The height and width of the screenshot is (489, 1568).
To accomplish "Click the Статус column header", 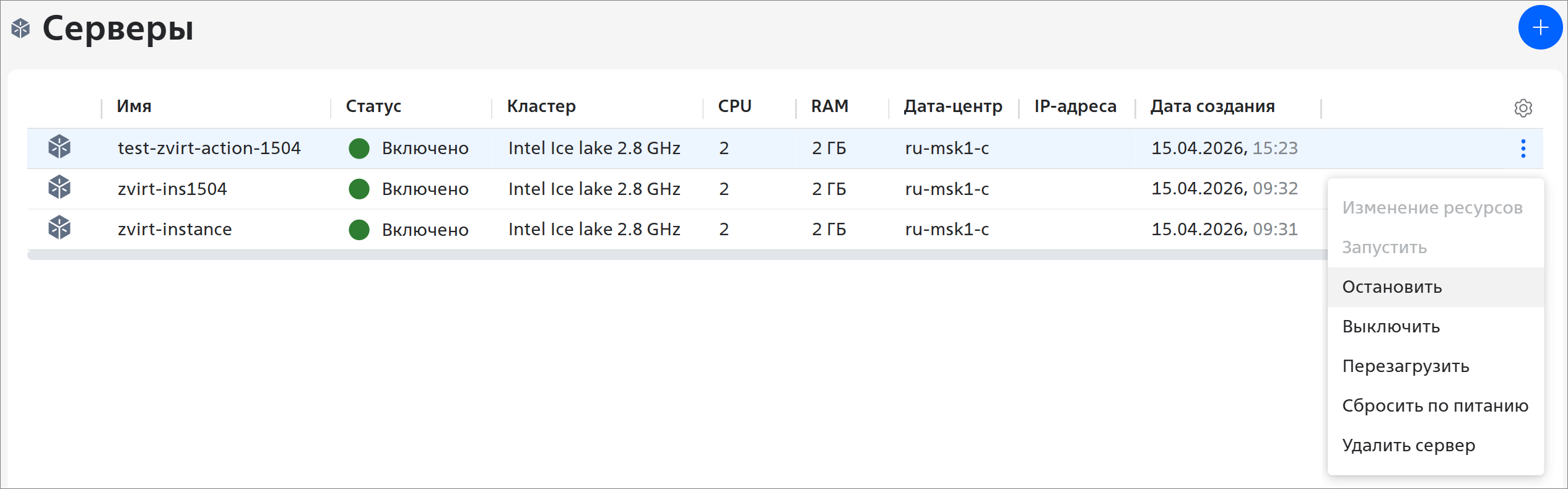I will click(373, 106).
